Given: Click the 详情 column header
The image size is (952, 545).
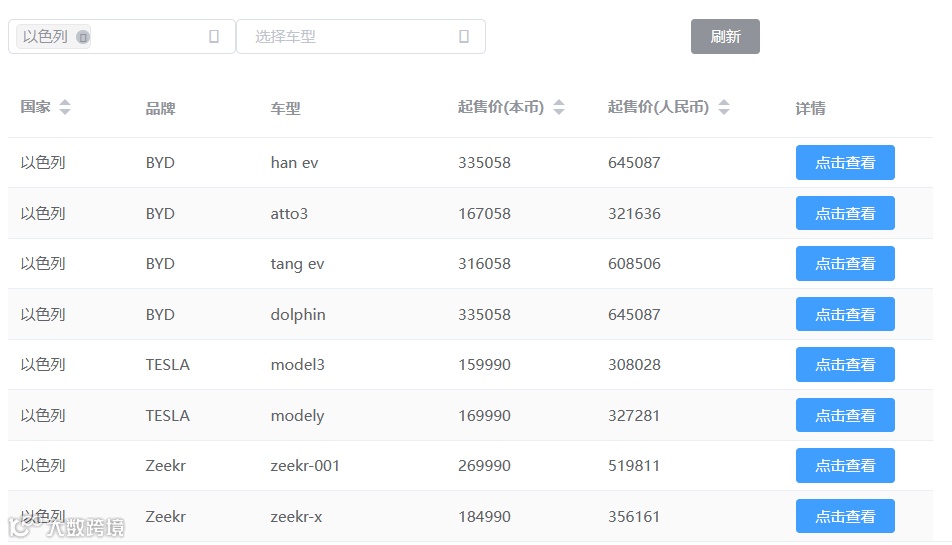Looking at the screenshot, I should pyautogui.click(x=811, y=109).
